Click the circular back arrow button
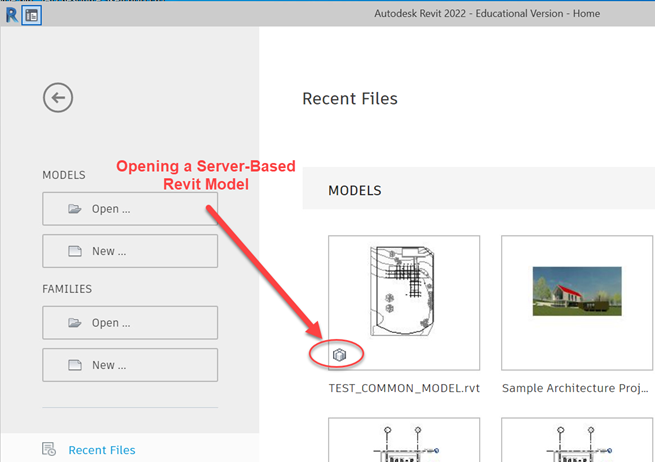The width and height of the screenshot is (655, 462). pyautogui.click(x=58, y=97)
